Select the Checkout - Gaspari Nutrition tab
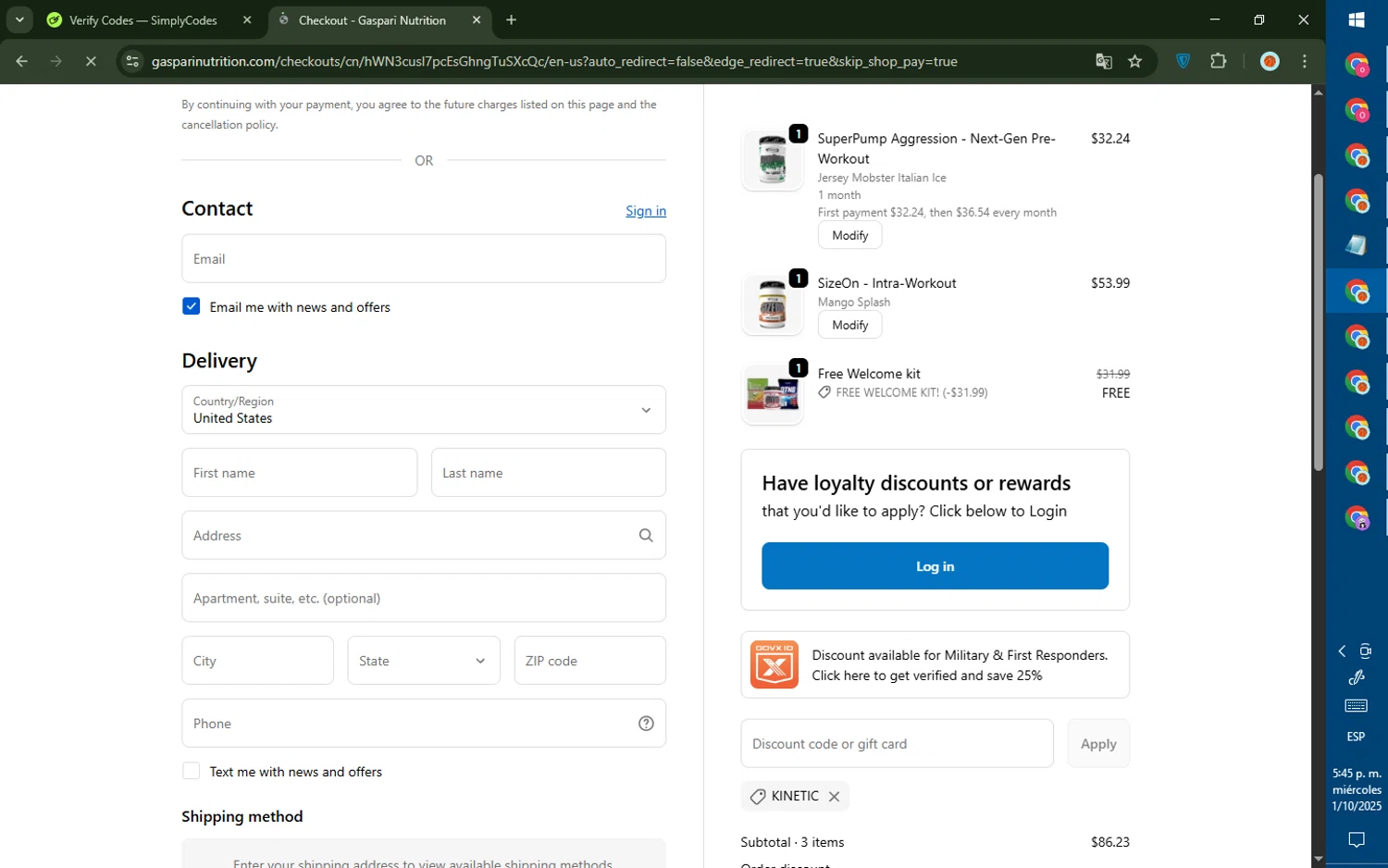Screen dimensions: 1388x868 (x=372, y=19)
